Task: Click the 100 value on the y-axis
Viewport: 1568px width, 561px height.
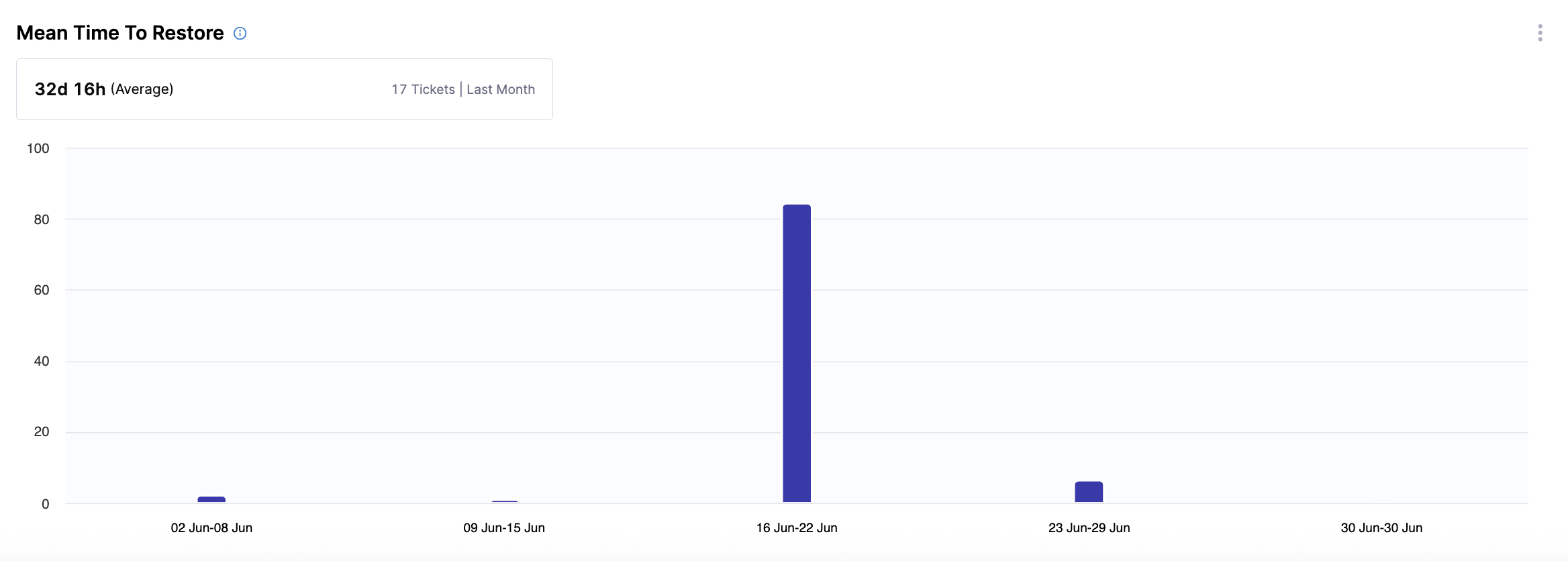Action: (x=38, y=148)
